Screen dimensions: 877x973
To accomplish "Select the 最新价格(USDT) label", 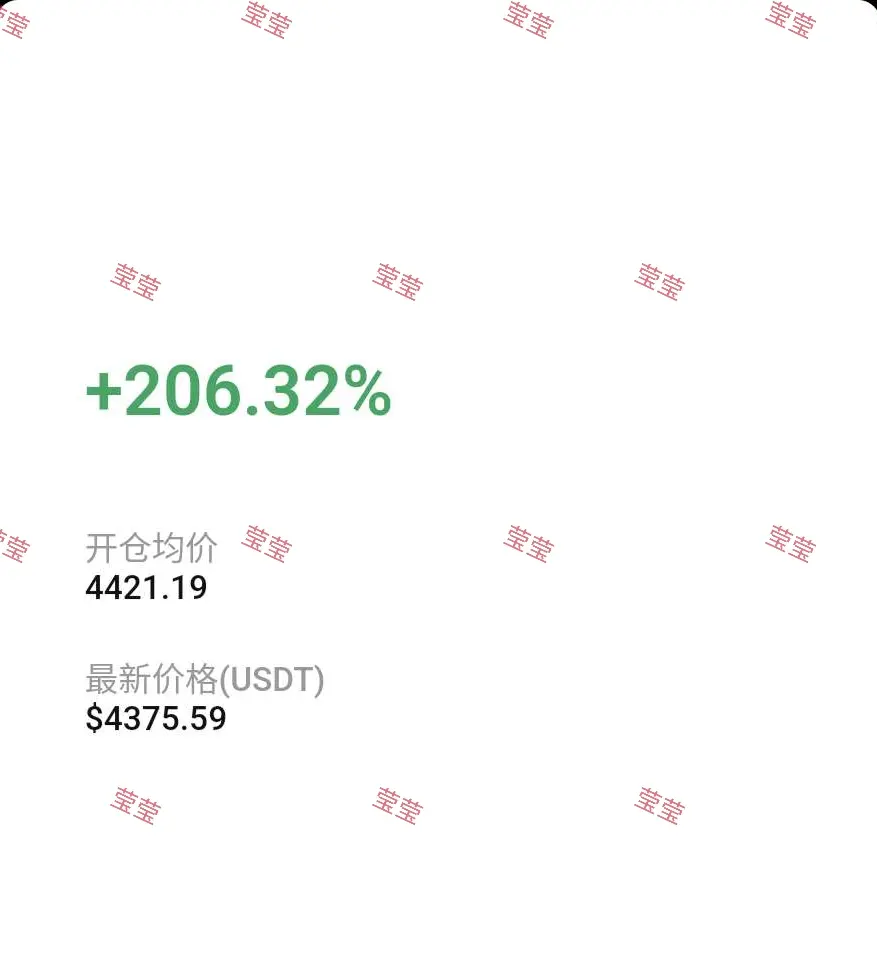I will [x=205, y=679].
